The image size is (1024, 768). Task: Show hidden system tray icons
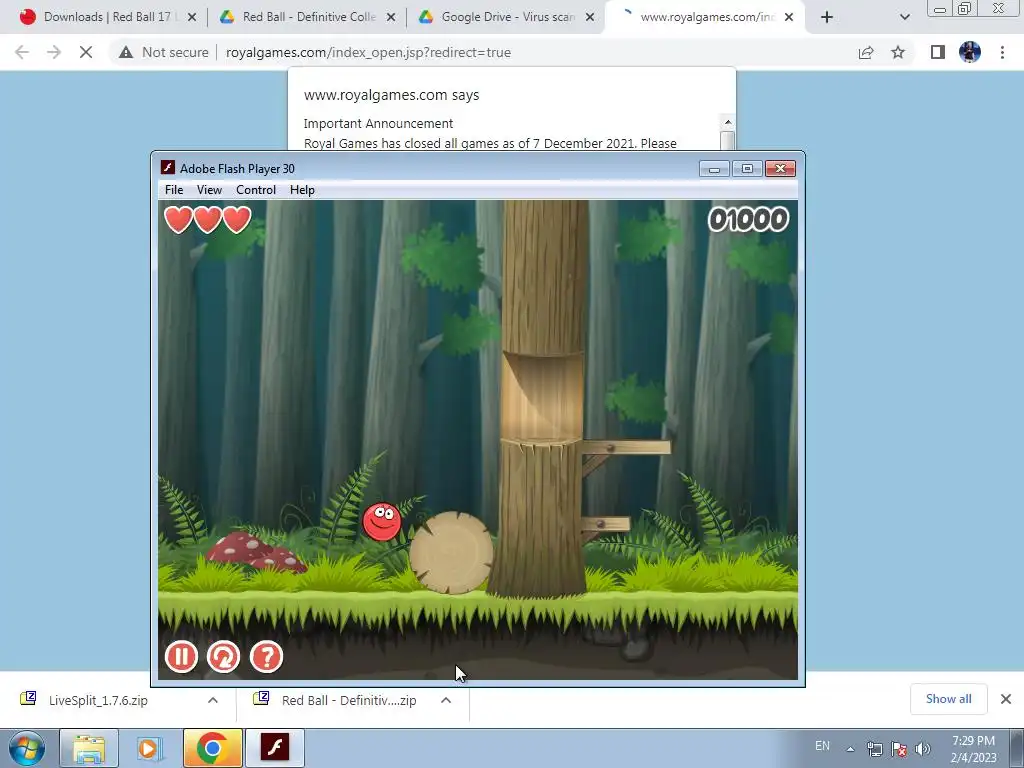tap(850, 749)
